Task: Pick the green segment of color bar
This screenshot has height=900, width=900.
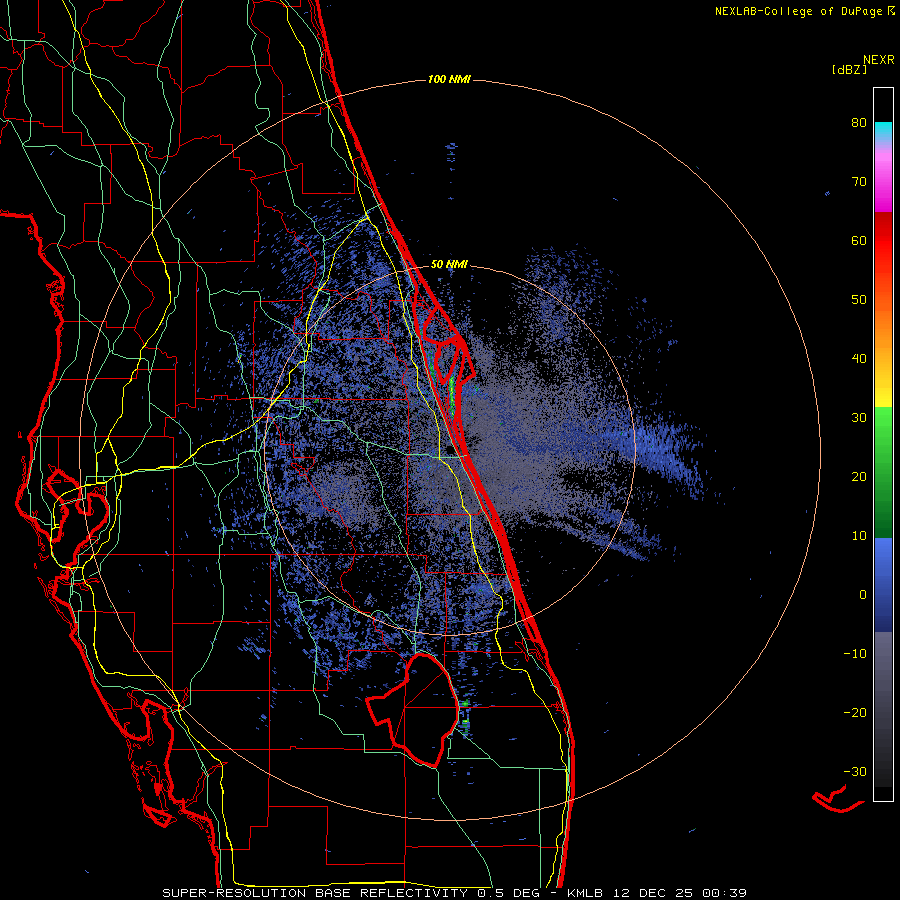Action: tap(883, 472)
